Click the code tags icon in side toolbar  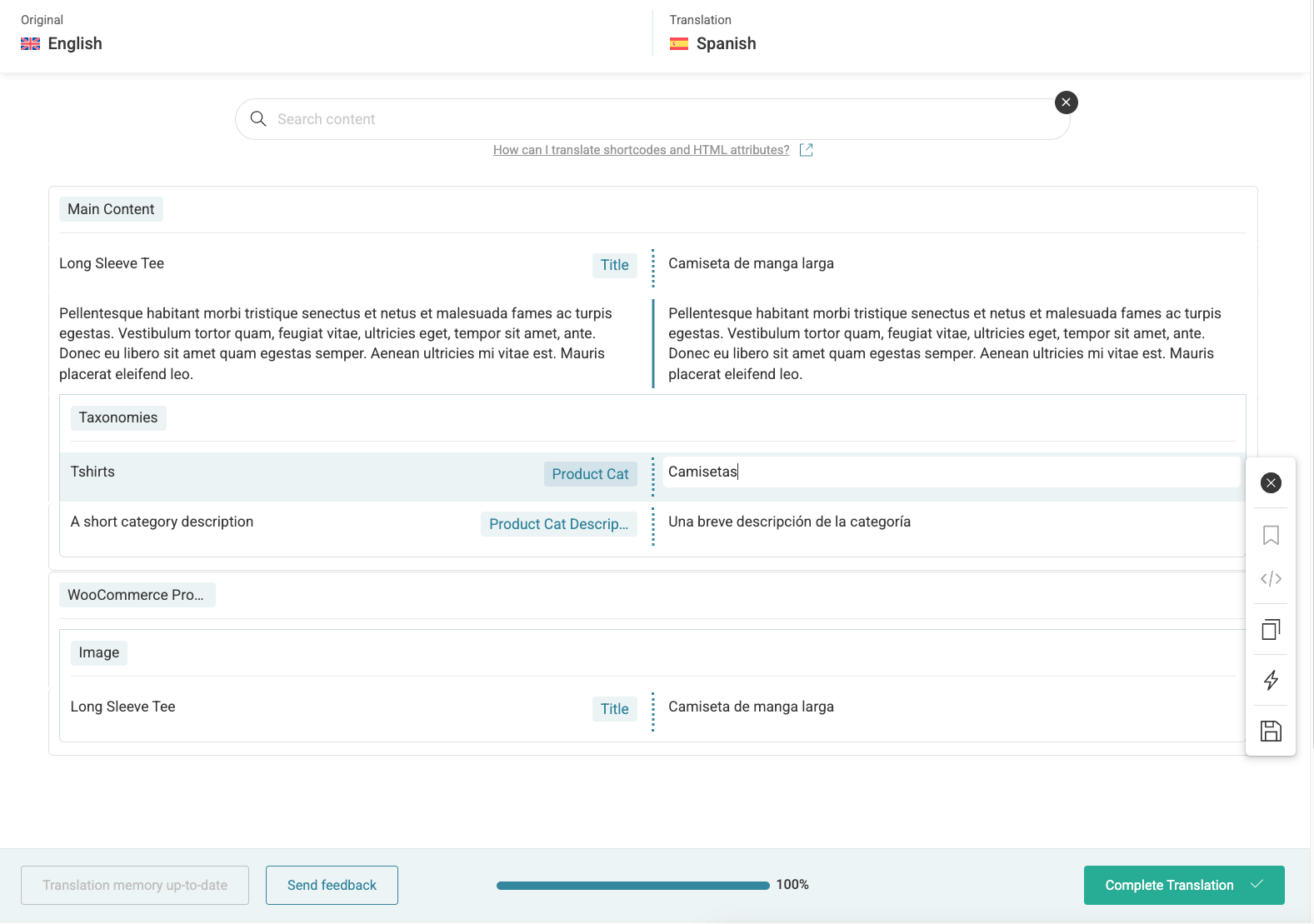[1271, 579]
